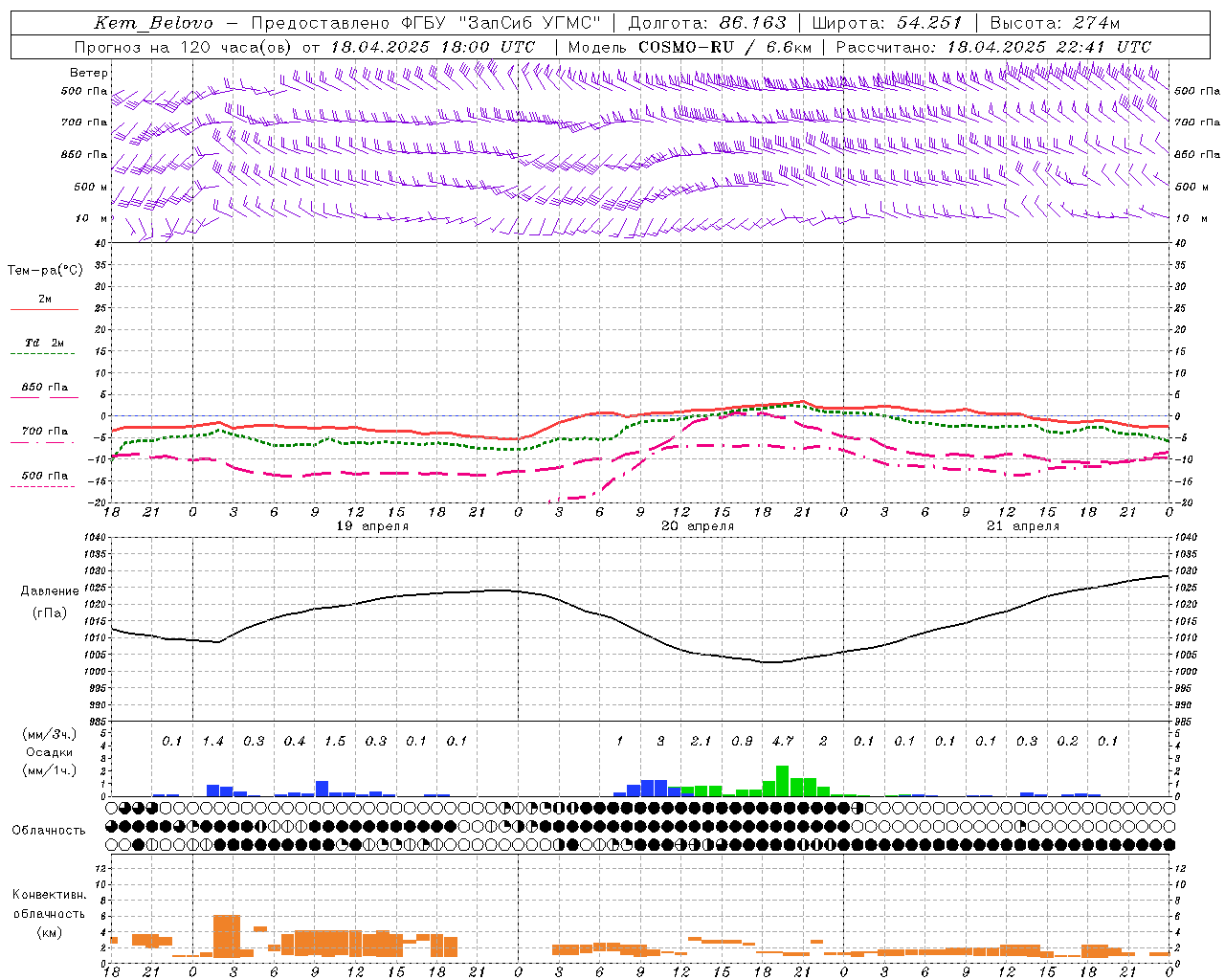The height and width of the screenshot is (980, 1225).
Task: Click the 'Ветер' wind panel label
Action: coord(89,73)
